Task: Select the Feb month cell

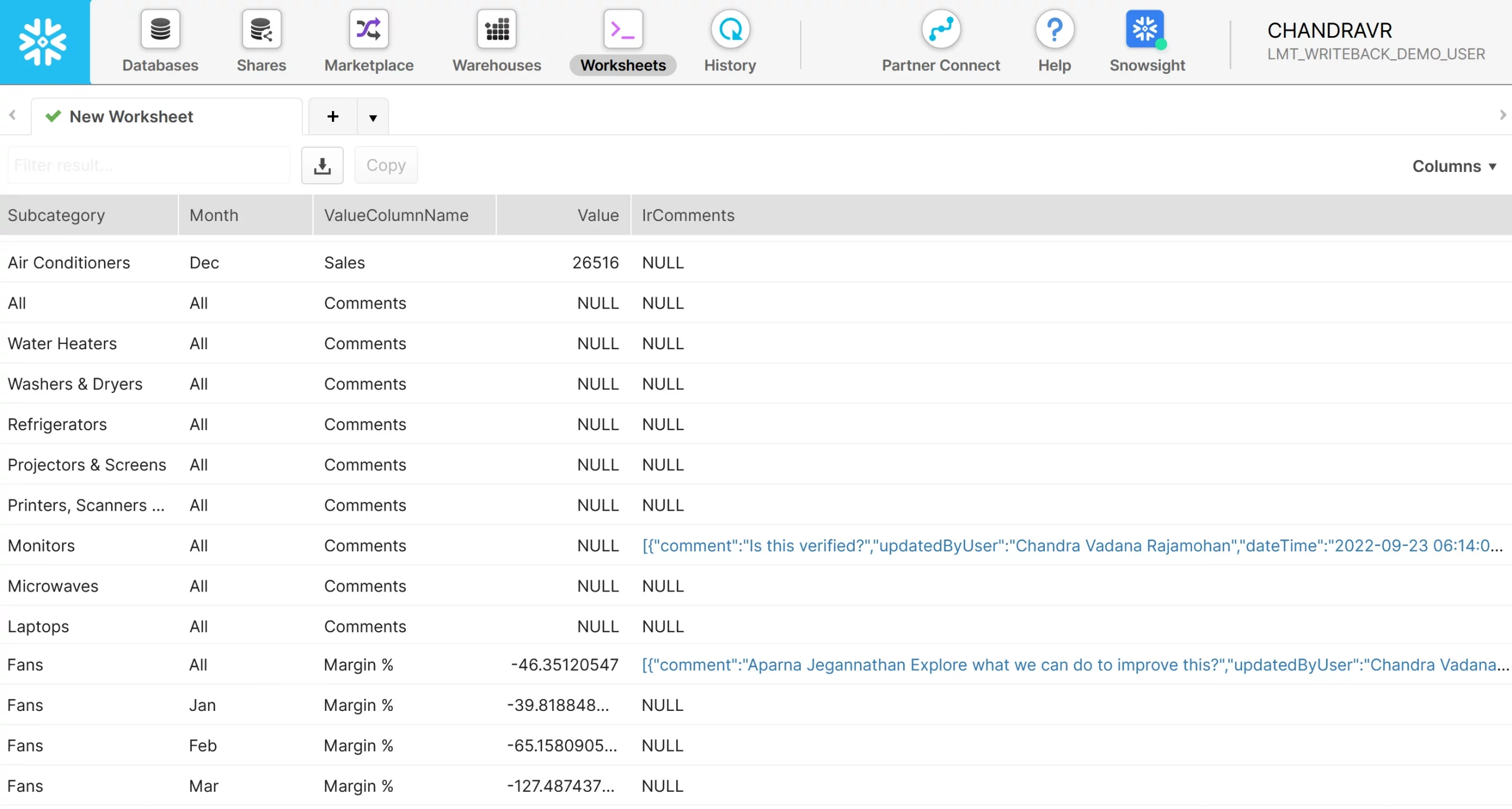Action: click(x=203, y=746)
